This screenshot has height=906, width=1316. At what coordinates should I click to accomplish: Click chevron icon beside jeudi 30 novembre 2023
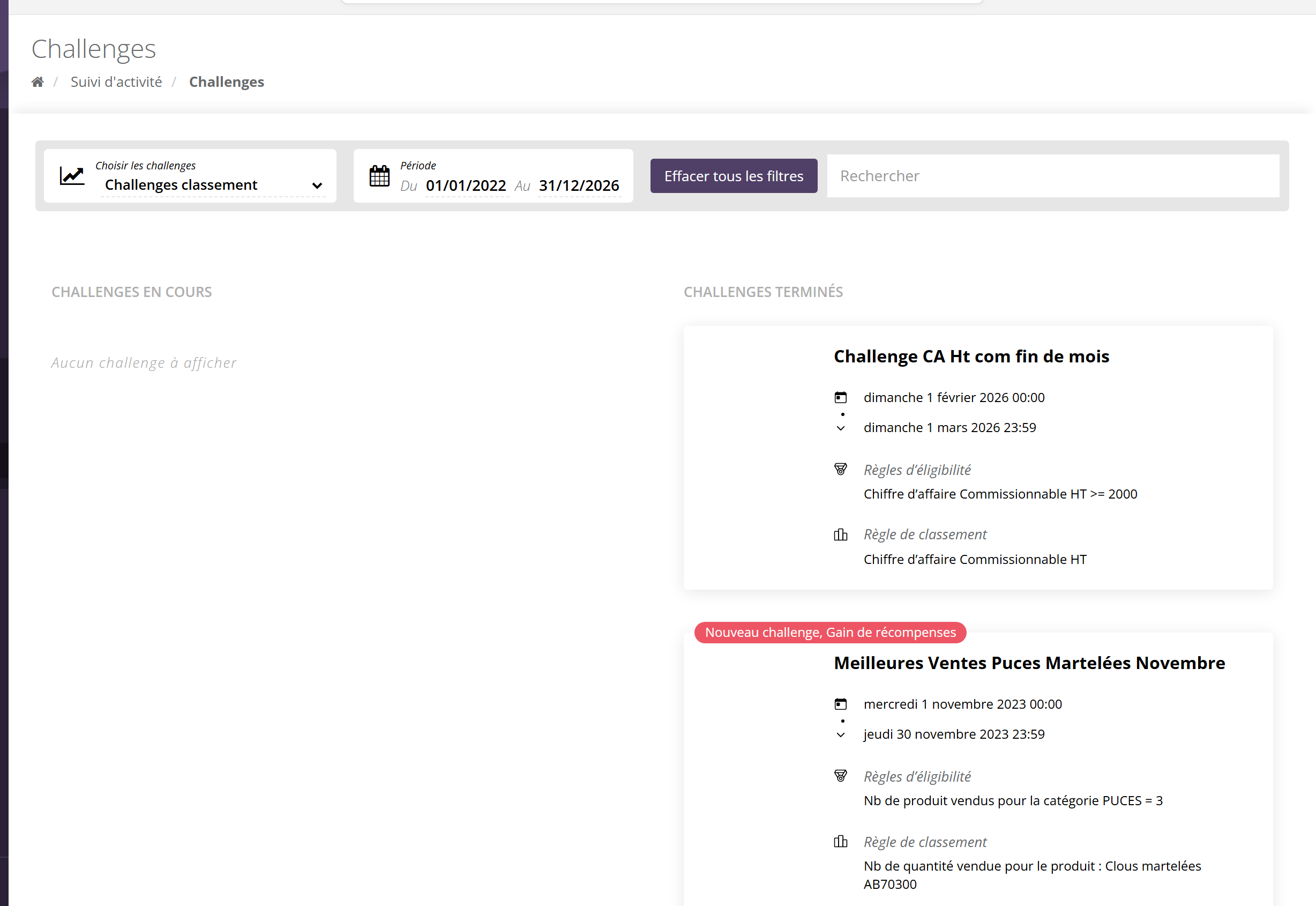pyautogui.click(x=840, y=734)
